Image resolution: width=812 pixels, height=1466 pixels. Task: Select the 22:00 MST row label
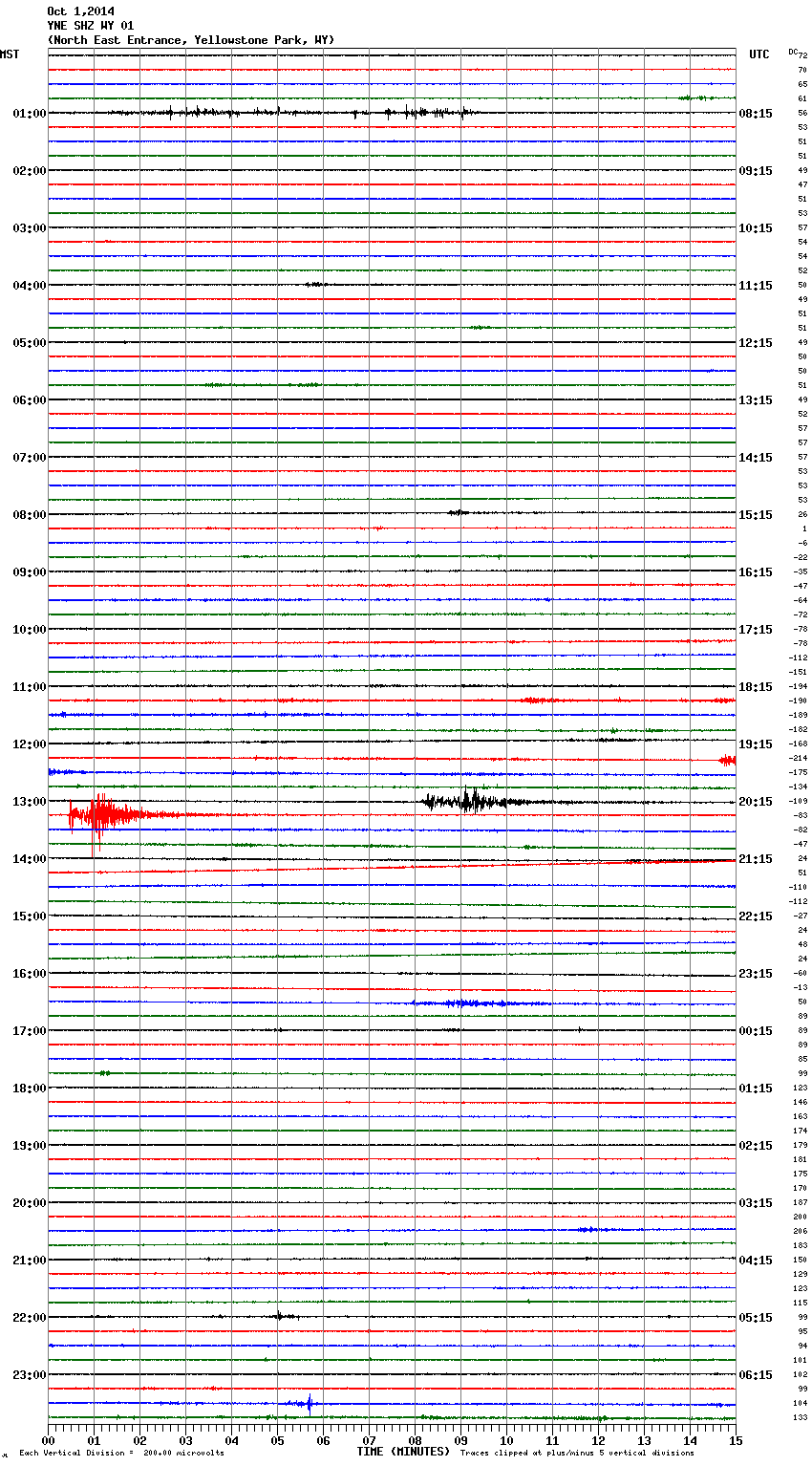(x=30, y=1318)
